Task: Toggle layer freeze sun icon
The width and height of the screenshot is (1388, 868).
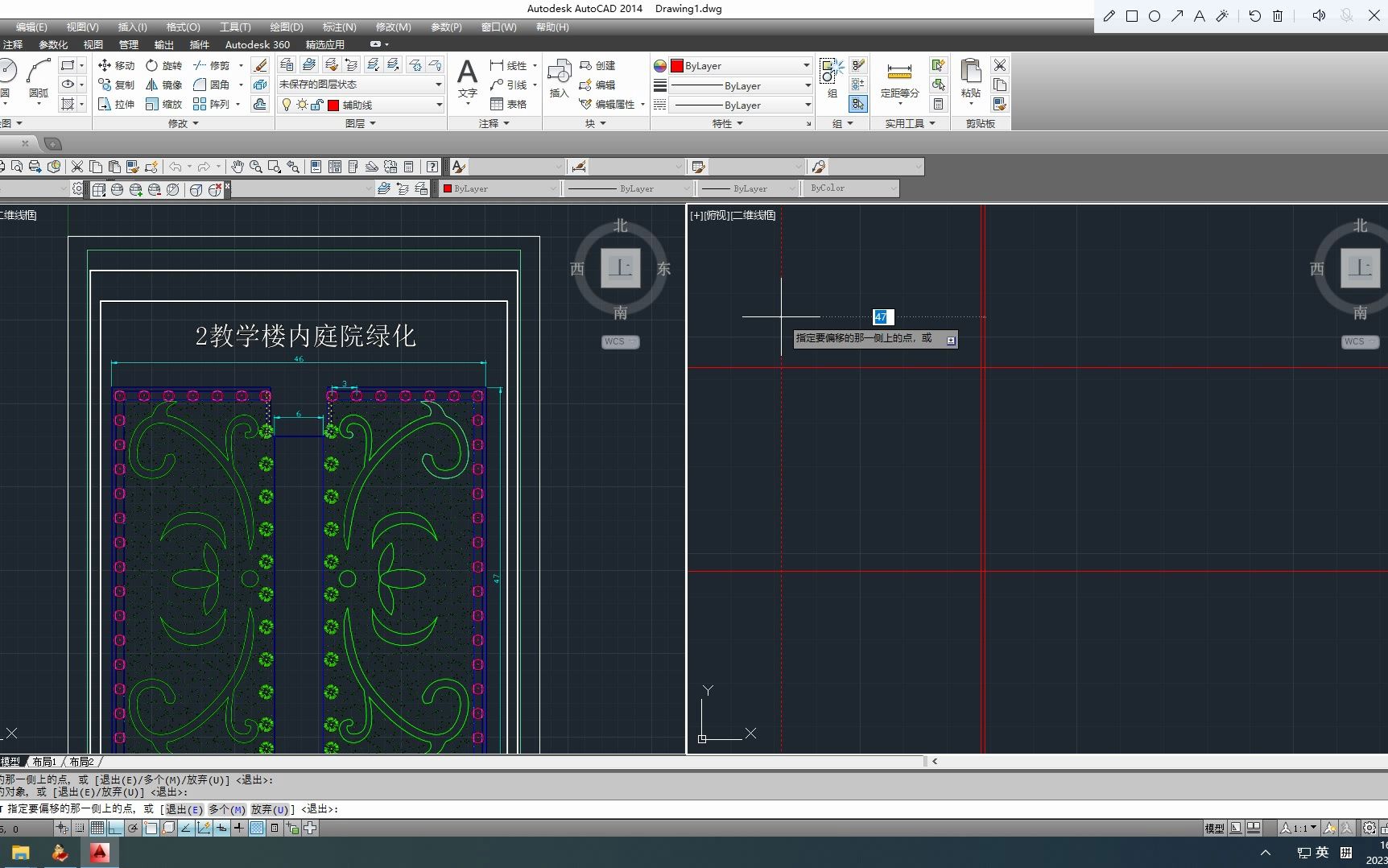Action: click(x=302, y=105)
